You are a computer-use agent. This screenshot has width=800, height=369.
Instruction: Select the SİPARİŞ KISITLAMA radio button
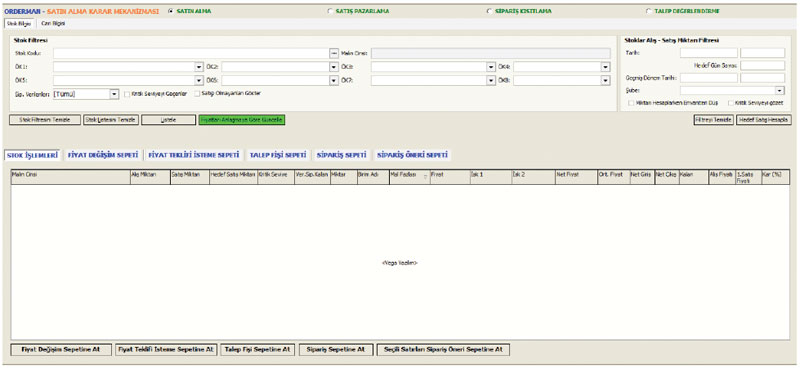[489, 11]
